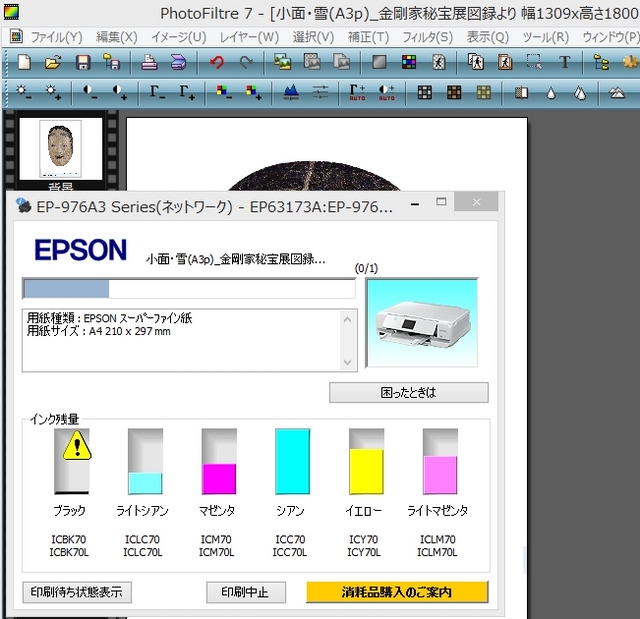Click the Contrast plus icon
This screenshot has width=640, height=619.
[119, 92]
